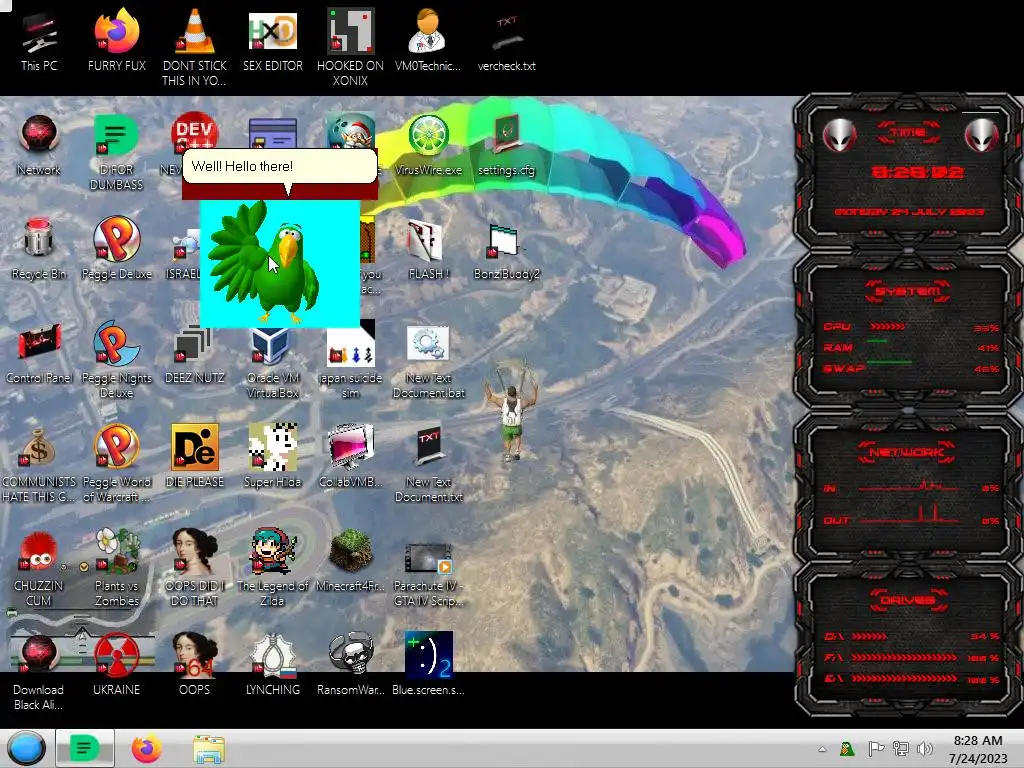Launch CHUZZIN red fuzzy icon
Image resolution: width=1024 pixels, height=768 pixels.
point(39,567)
